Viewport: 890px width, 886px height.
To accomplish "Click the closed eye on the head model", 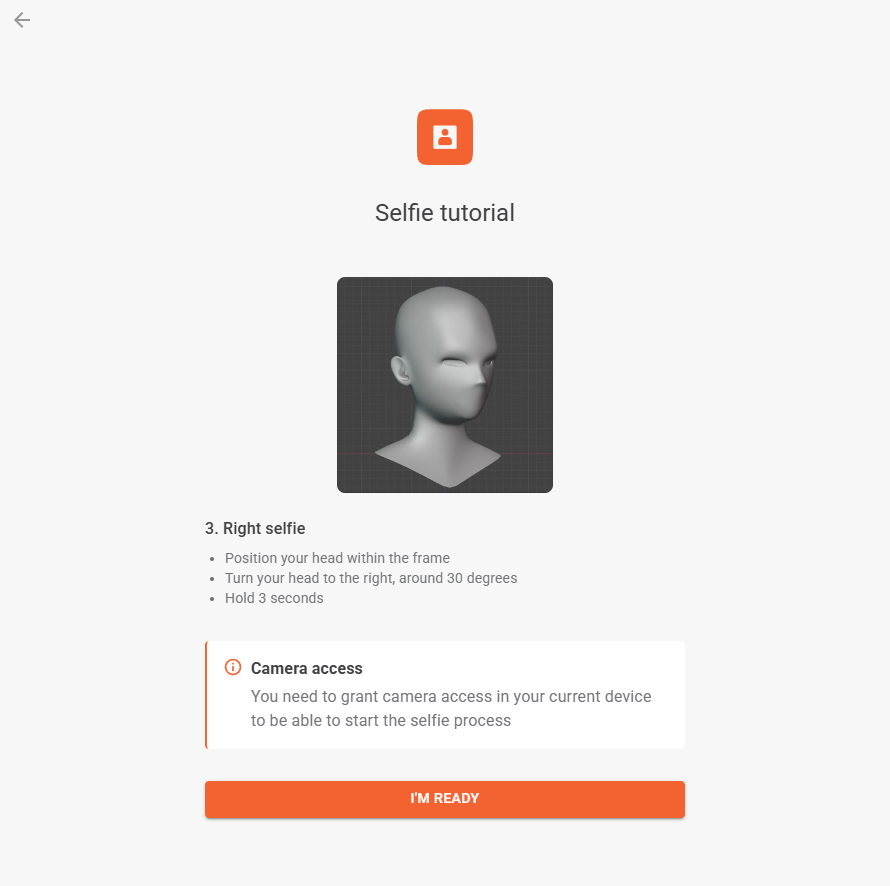I will [x=455, y=362].
